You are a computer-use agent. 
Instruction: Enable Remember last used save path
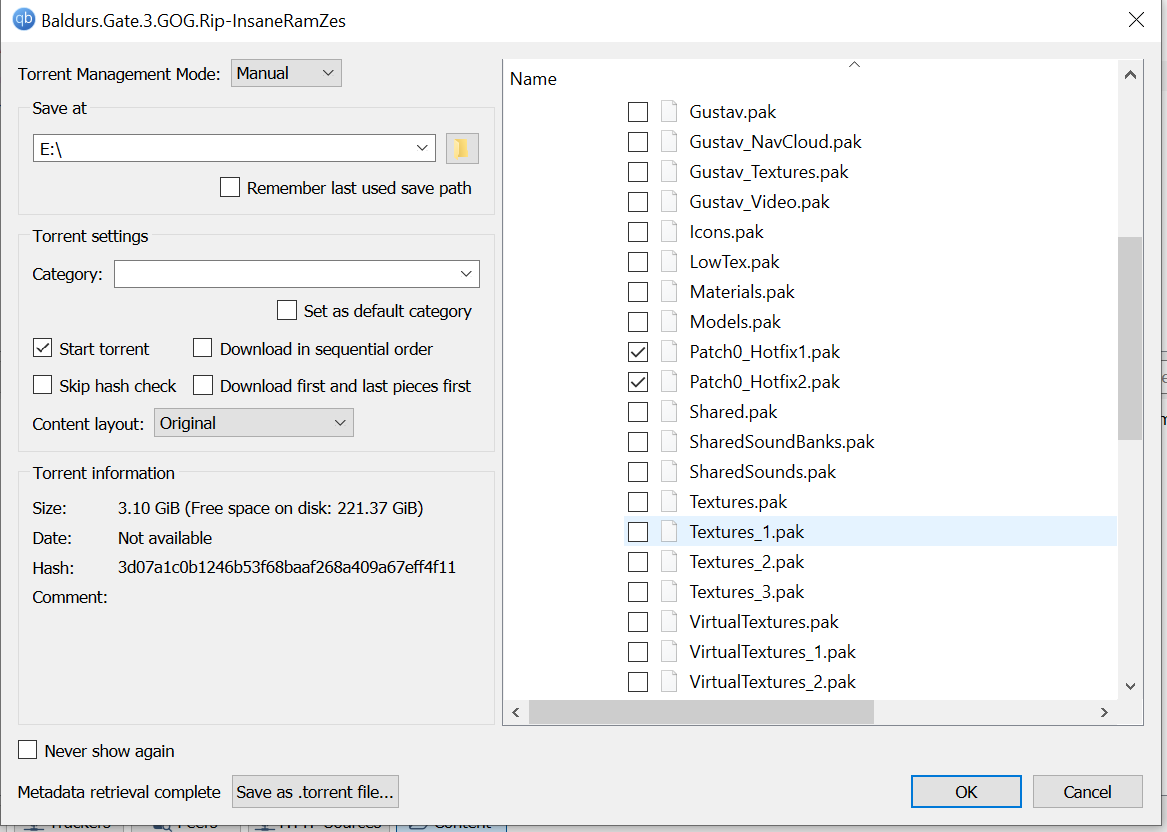click(230, 187)
